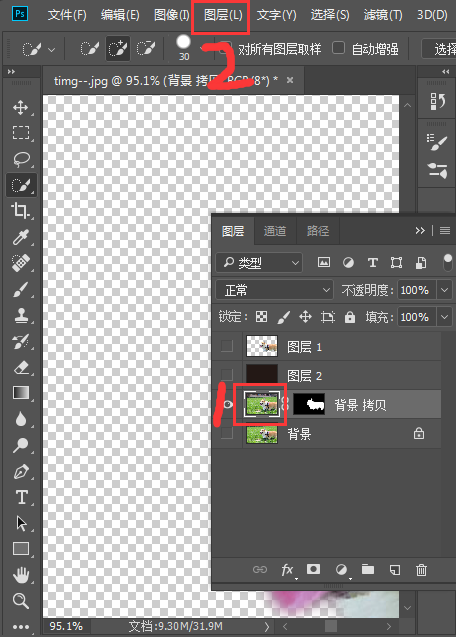Show 图层 1 with visibility toggle
Viewport: 456px width, 637px height.
227,346
